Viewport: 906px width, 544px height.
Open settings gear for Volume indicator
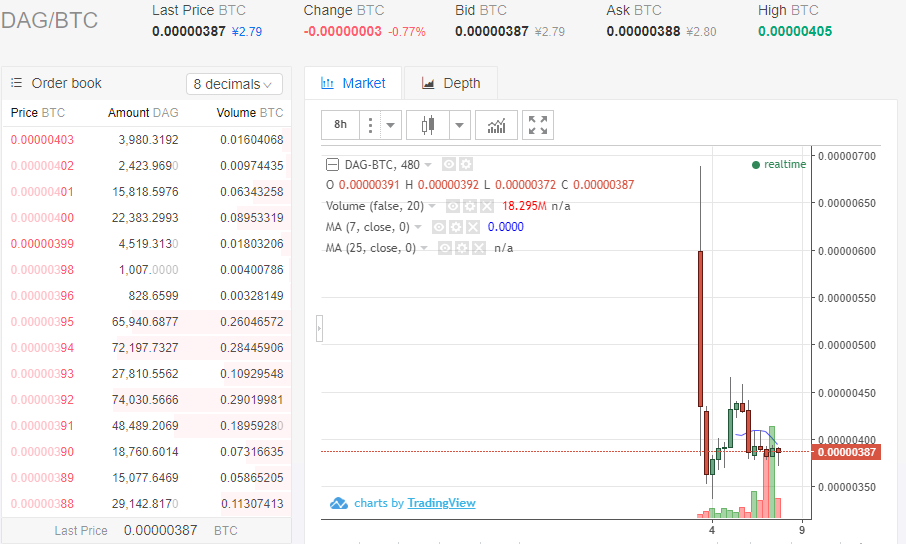[x=469, y=206]
